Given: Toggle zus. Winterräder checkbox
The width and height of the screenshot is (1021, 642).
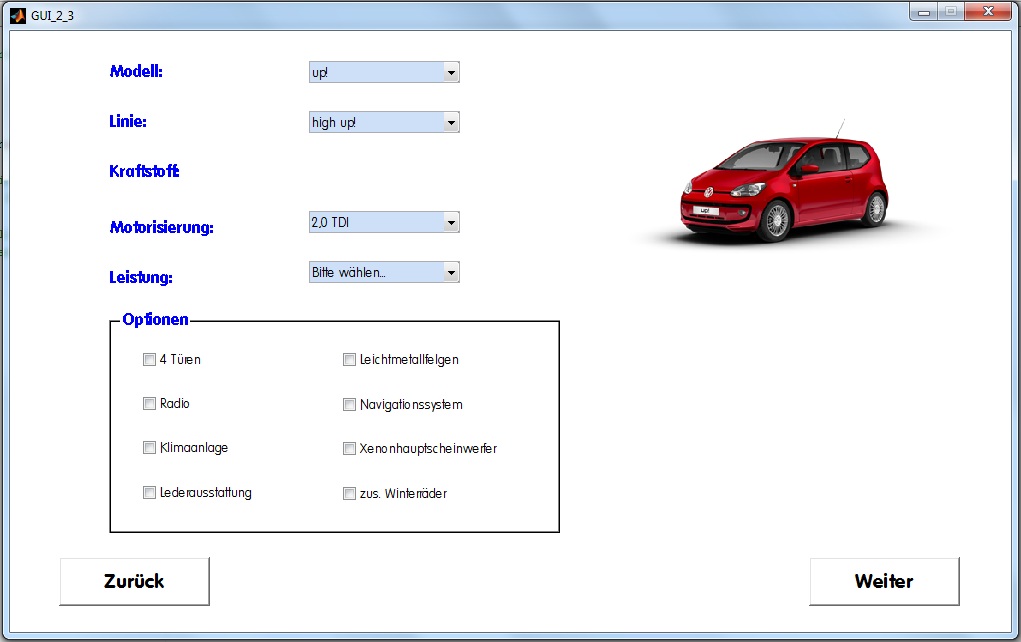Looking at the screenshot, I should point(350,493).
